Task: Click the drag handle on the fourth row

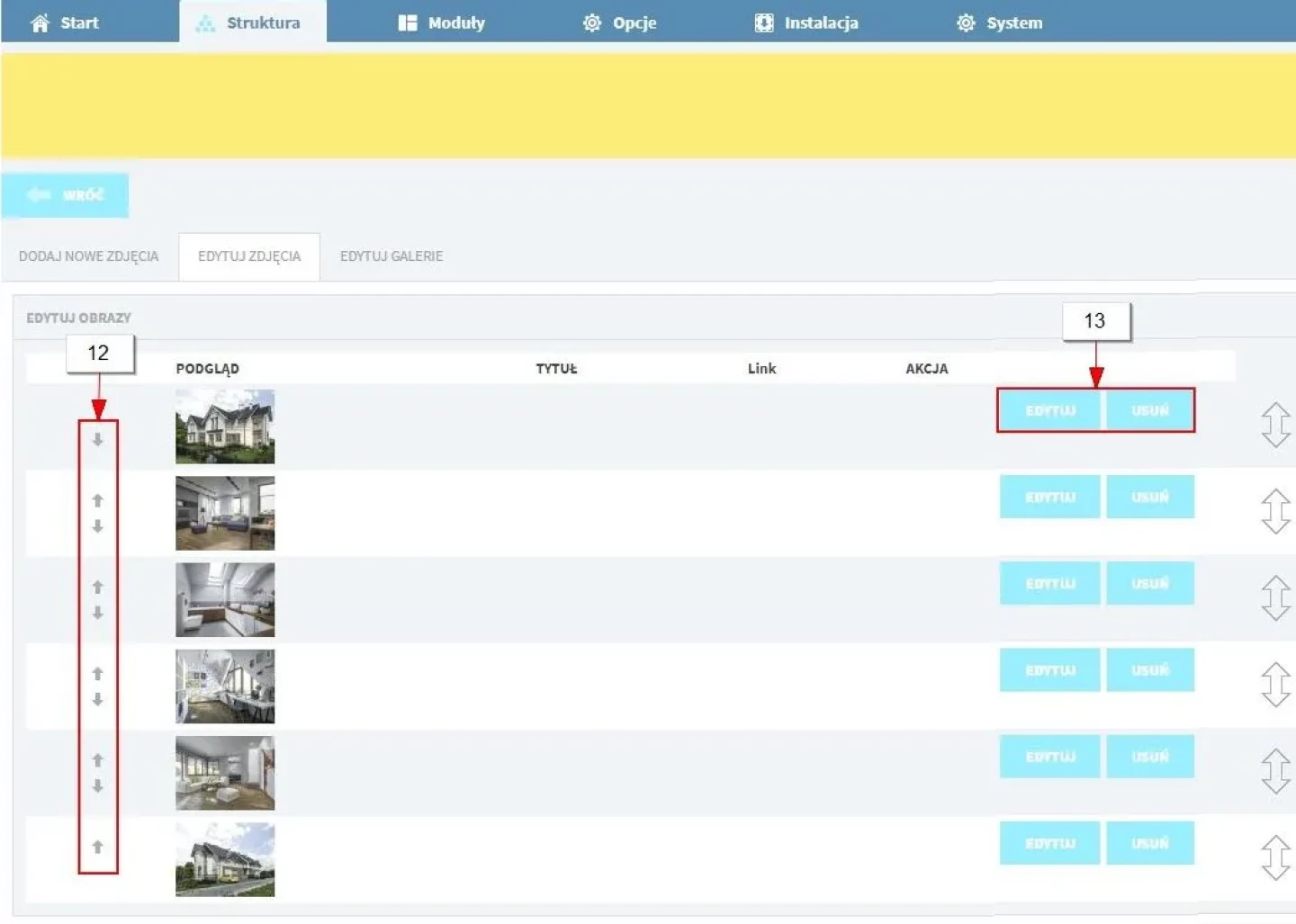Action: 1275,685
